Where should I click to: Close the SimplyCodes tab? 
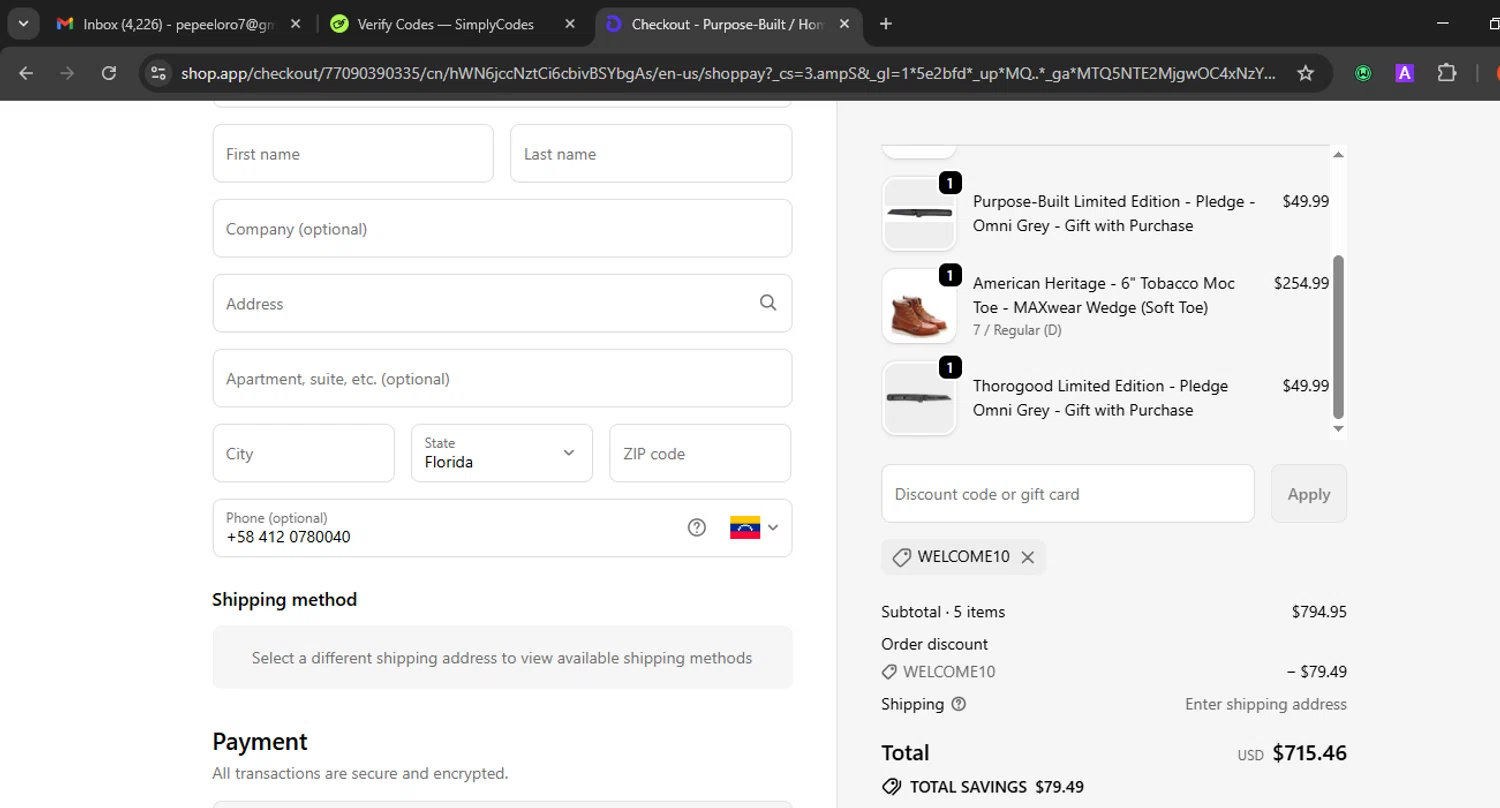tap(569, 24)
